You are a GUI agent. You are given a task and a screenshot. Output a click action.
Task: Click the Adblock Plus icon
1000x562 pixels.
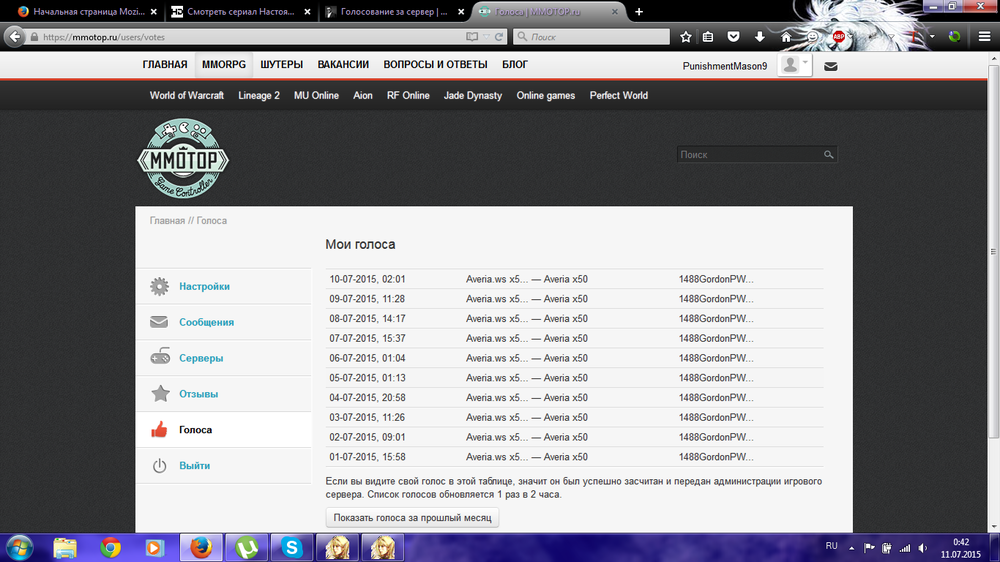coord(839,37)
